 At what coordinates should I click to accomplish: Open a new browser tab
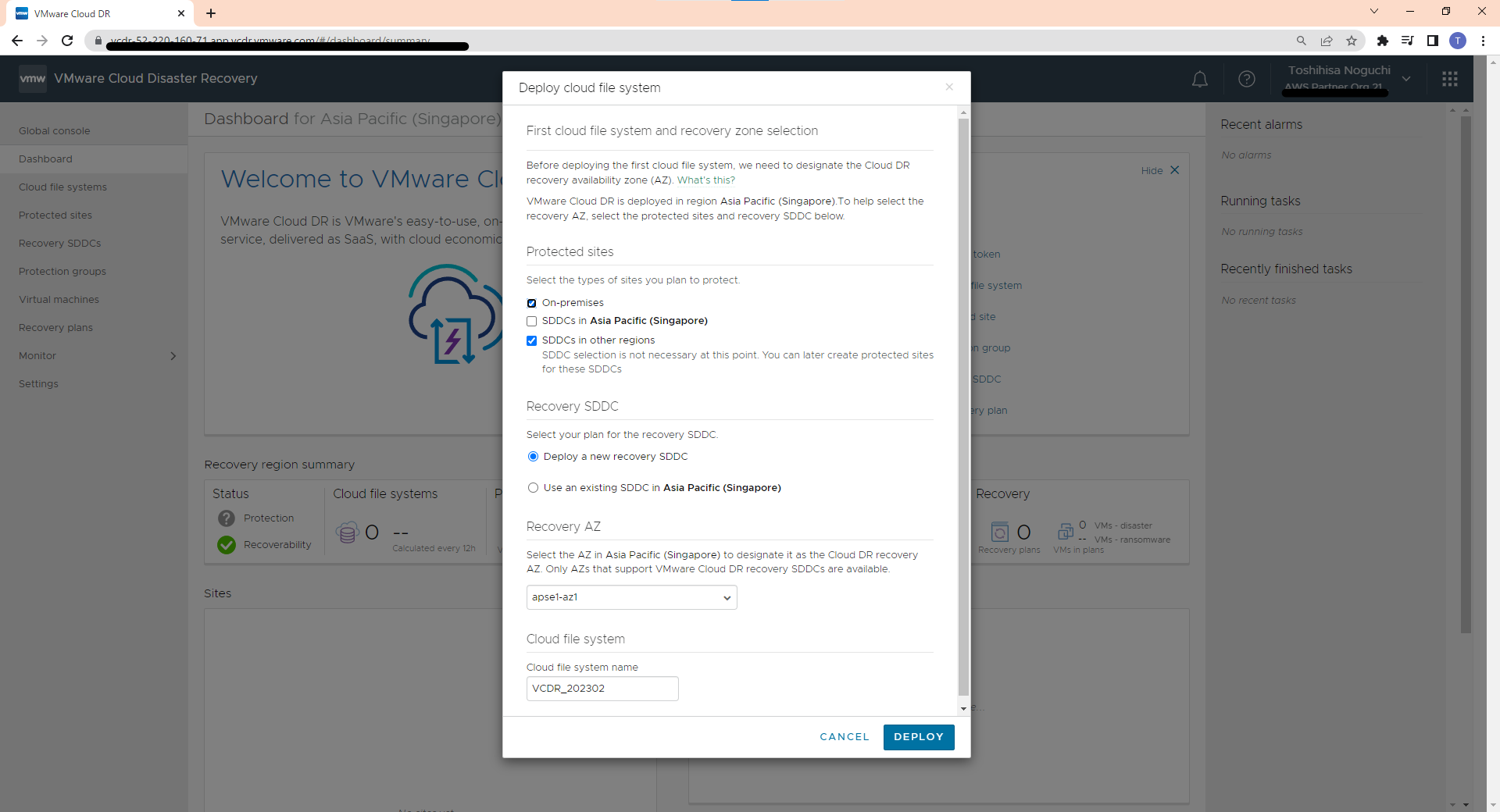[211, 13]
